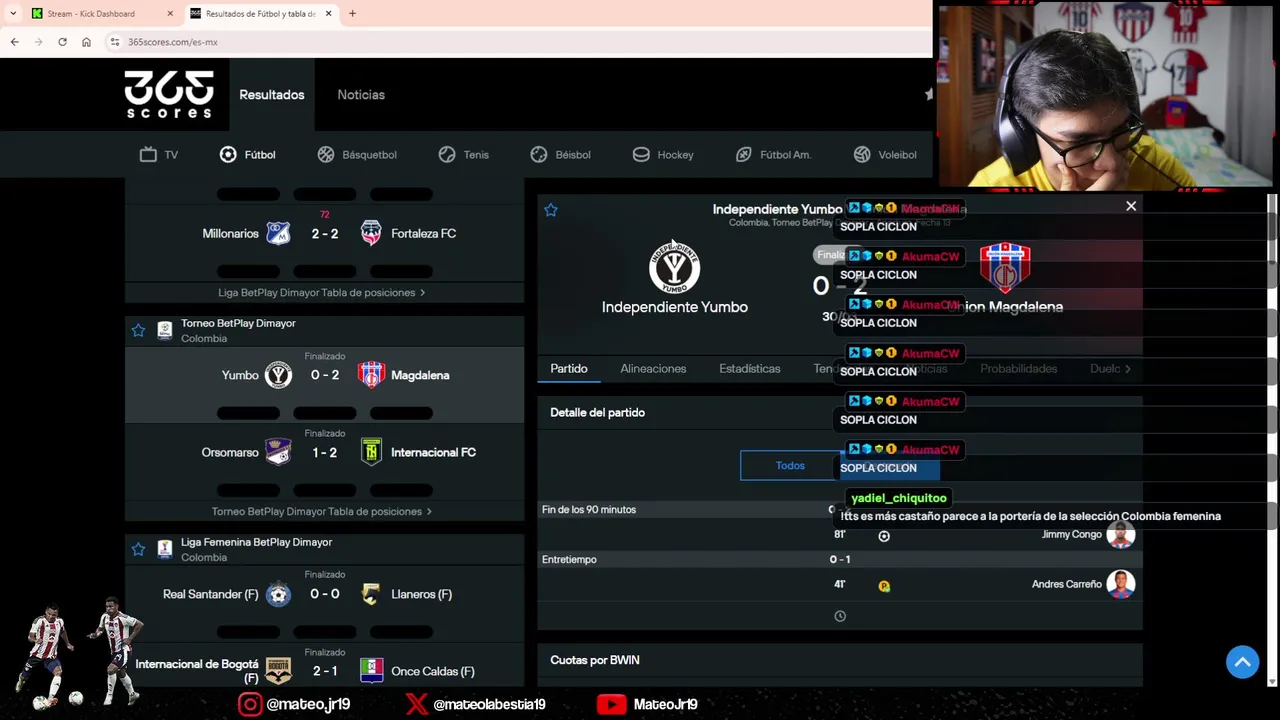Choose the Básquetbol icon

click(x=326, y=154)
